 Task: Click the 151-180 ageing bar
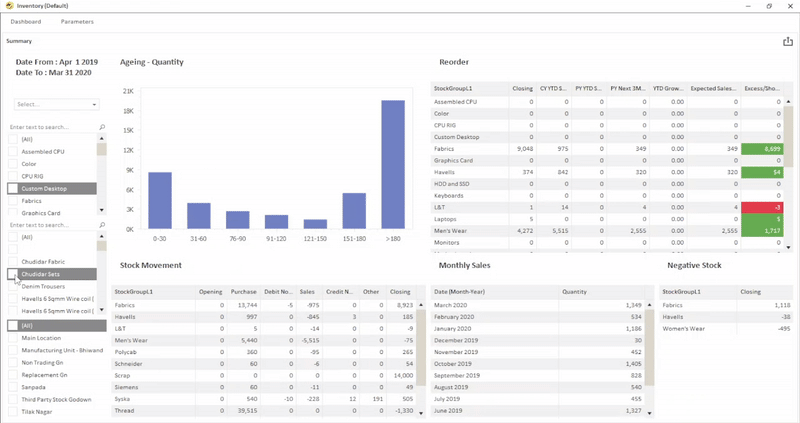(354, 211)
